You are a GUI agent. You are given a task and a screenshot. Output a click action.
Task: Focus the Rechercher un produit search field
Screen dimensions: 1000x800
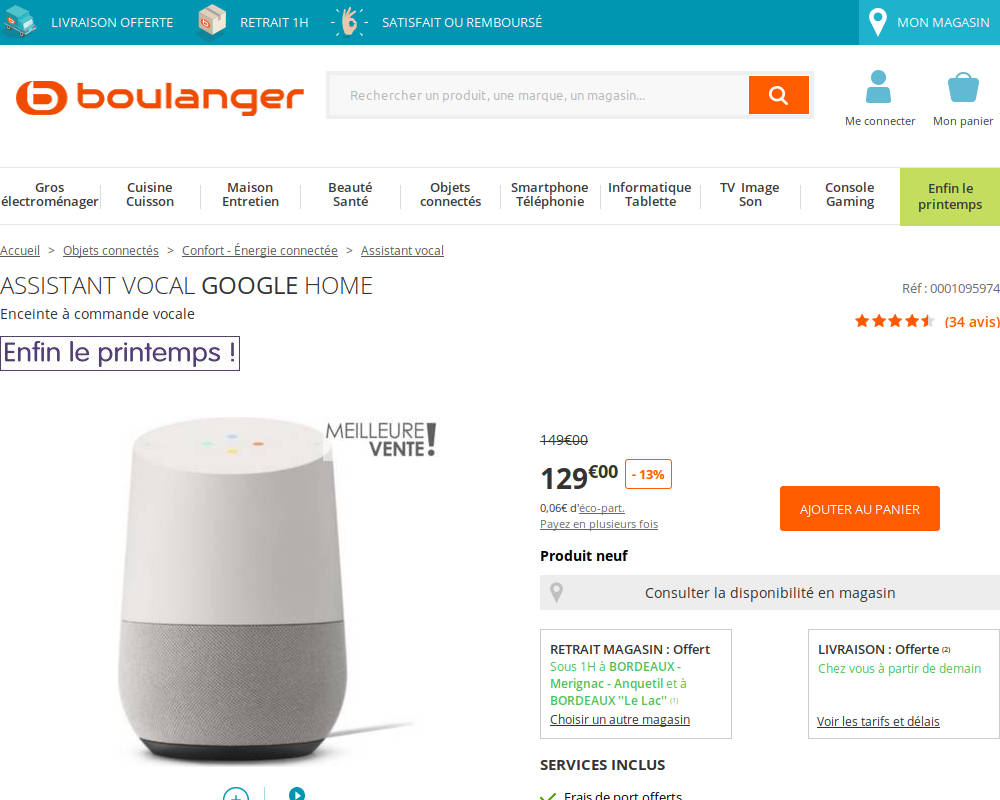coord(538,95)
